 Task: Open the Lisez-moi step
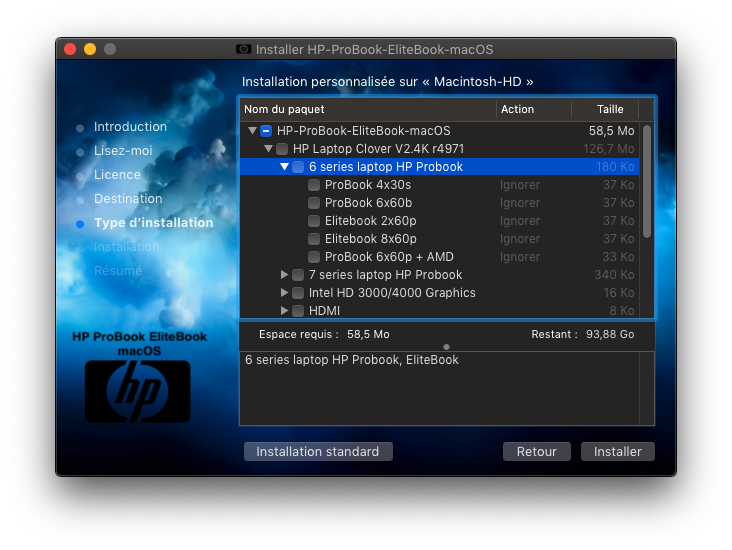123,151
